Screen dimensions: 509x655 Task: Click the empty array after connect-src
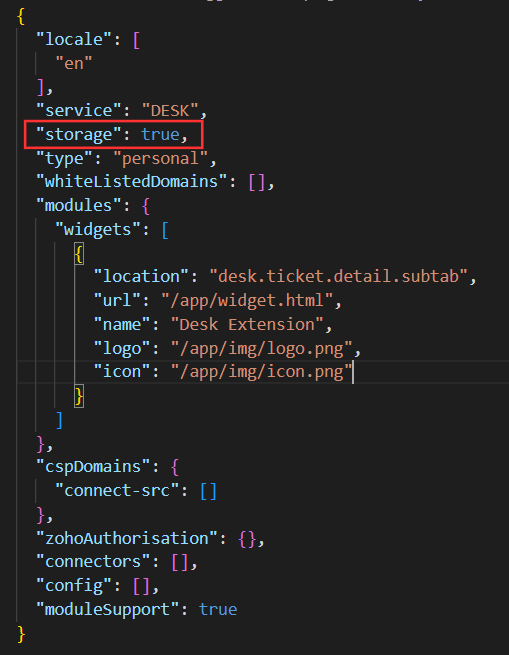point(208,491)
